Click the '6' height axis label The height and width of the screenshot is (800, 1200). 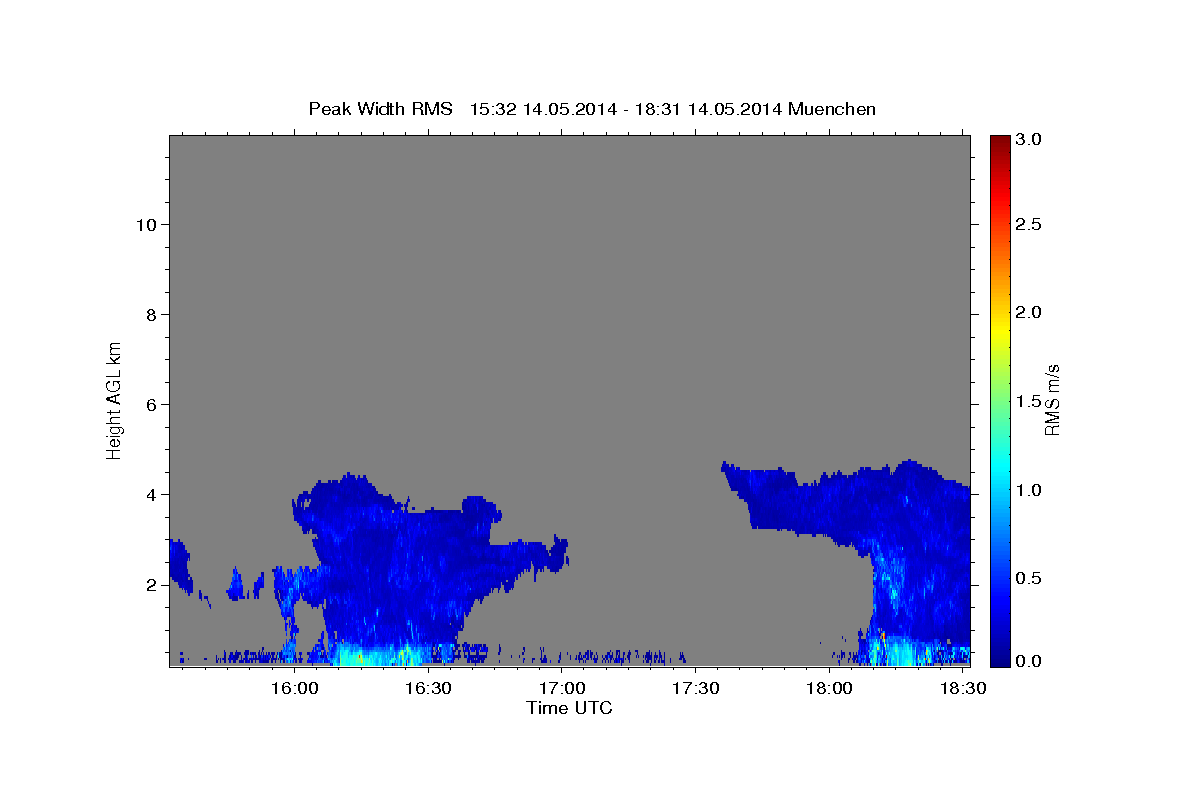pos(151,404)
